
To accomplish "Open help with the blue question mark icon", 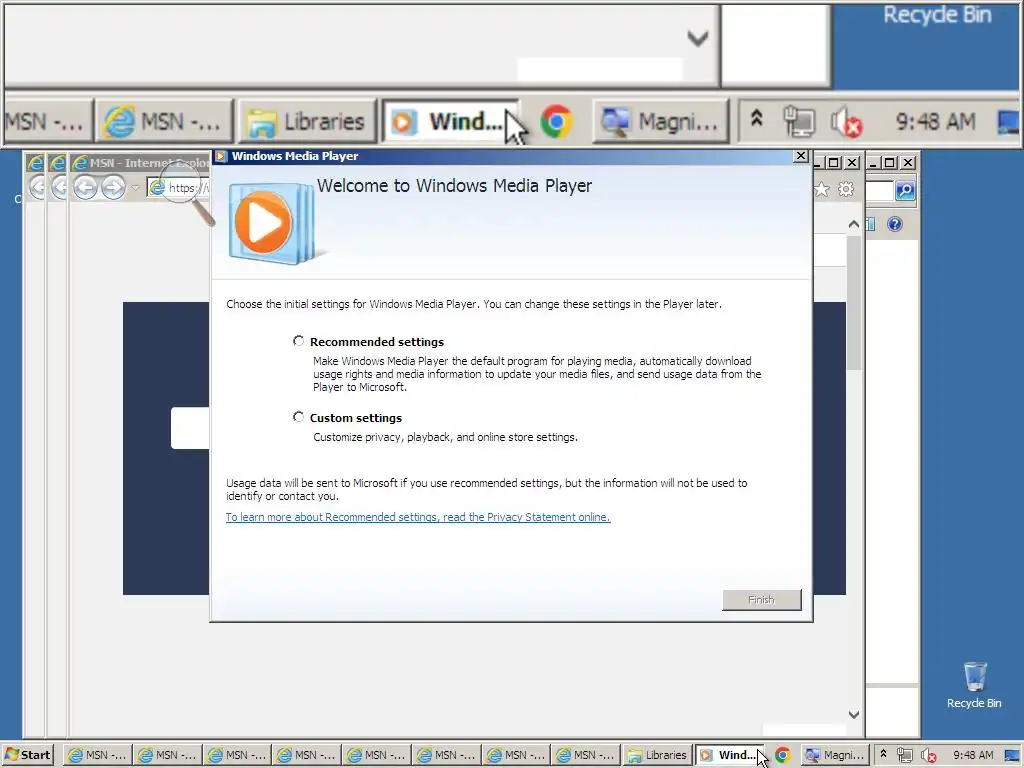I will point(895,224).
